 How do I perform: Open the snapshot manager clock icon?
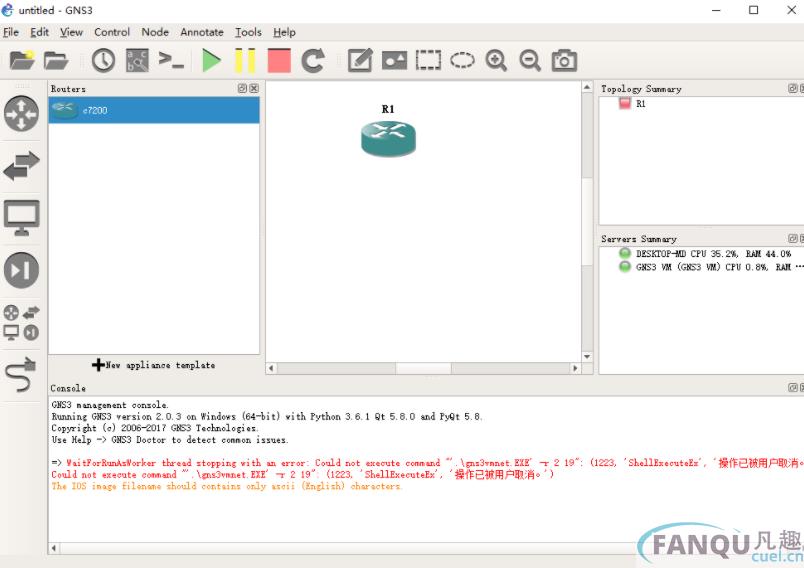(103, 60)
